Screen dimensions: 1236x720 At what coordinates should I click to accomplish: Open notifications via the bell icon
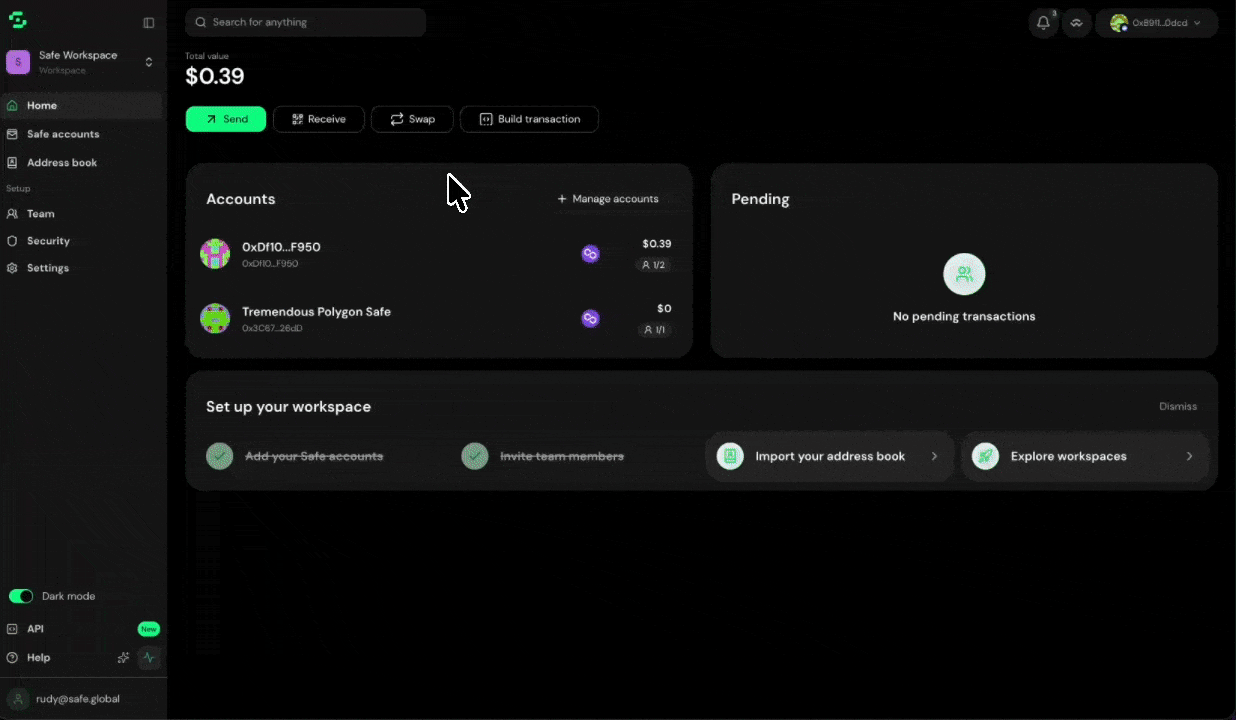[1043, 23]
